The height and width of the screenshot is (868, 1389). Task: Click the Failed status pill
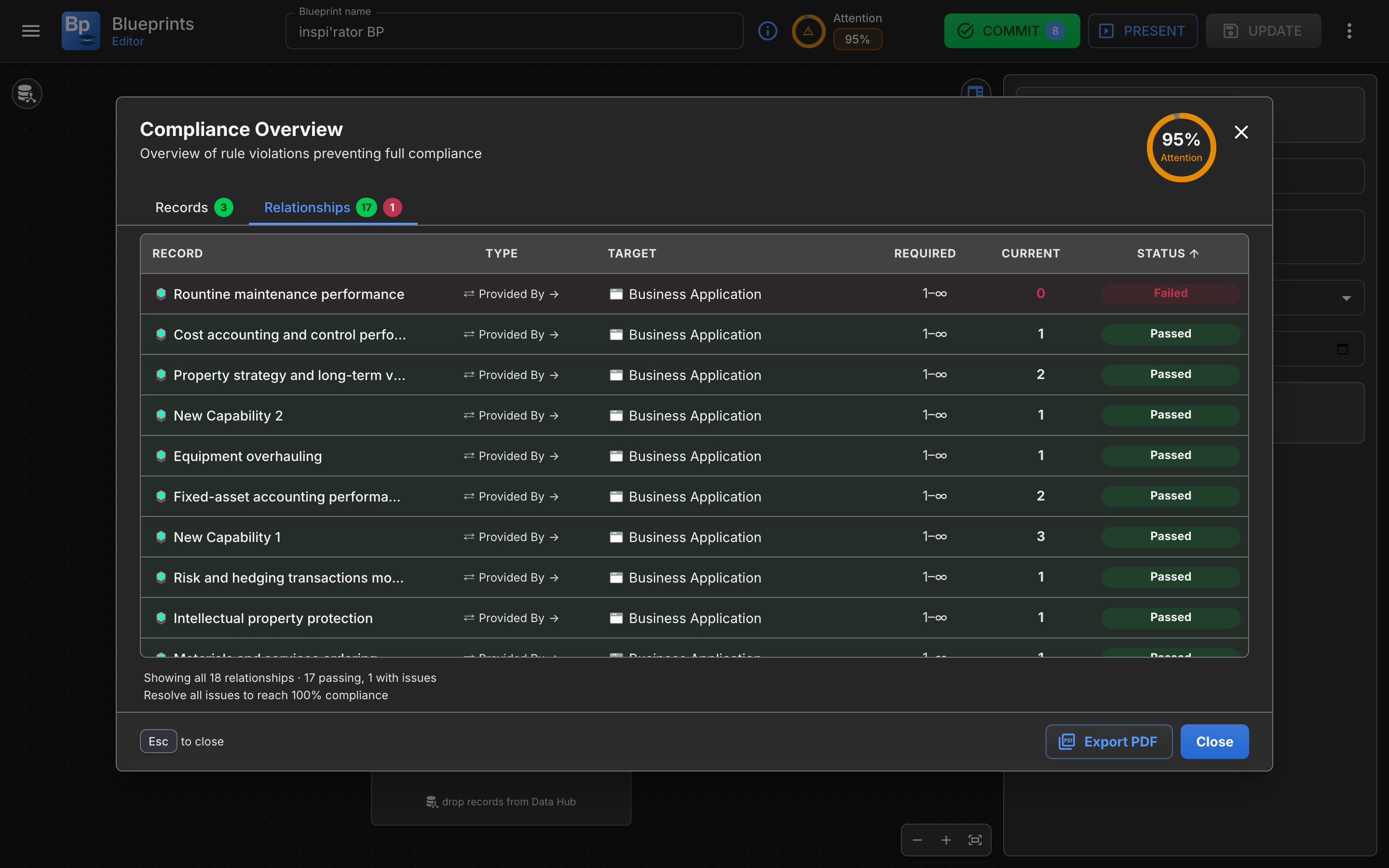tap(1171, 293)
